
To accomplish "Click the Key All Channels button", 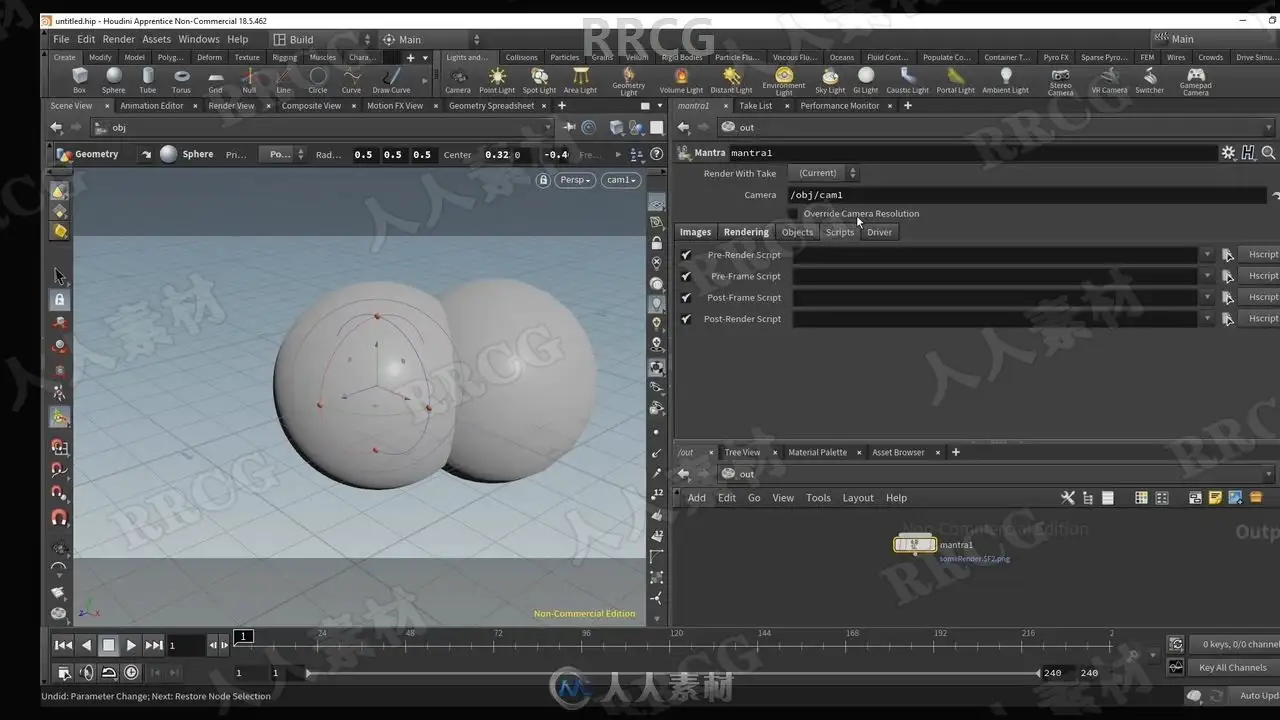I will point(1232,668).
